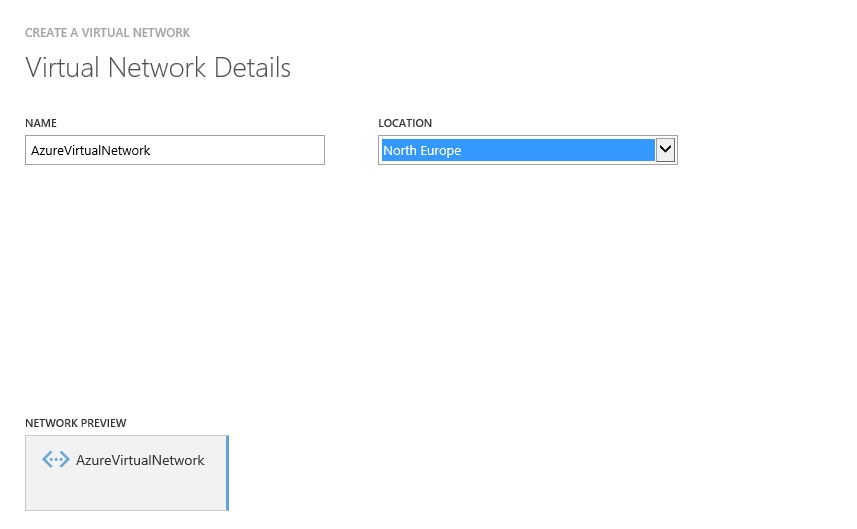
Task: Click the word Virtual in the page heading
Action: coord(62,68)
